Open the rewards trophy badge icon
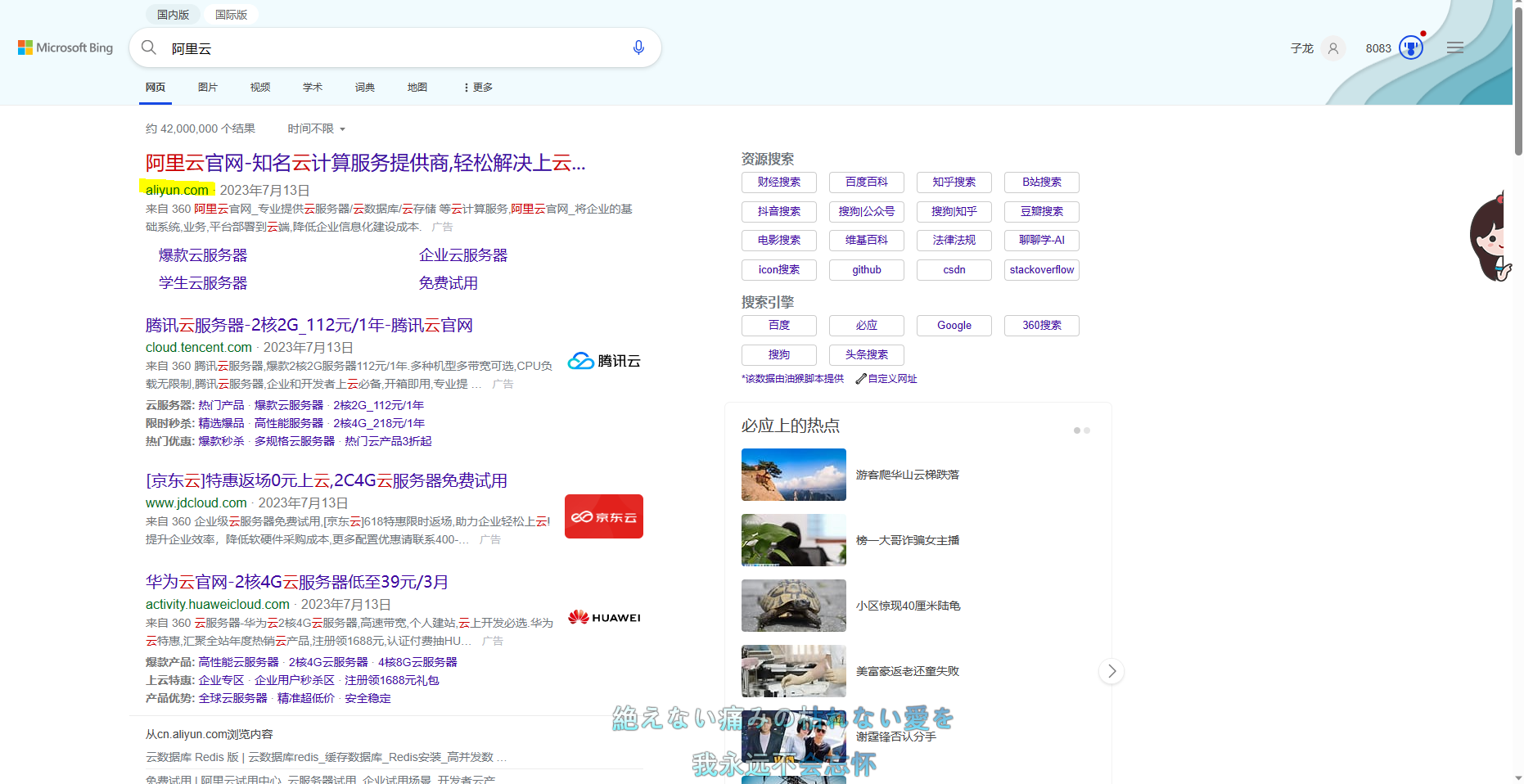Viewport: 1524px width, 784px height. pyautogui.click(x=1411, y=48)
